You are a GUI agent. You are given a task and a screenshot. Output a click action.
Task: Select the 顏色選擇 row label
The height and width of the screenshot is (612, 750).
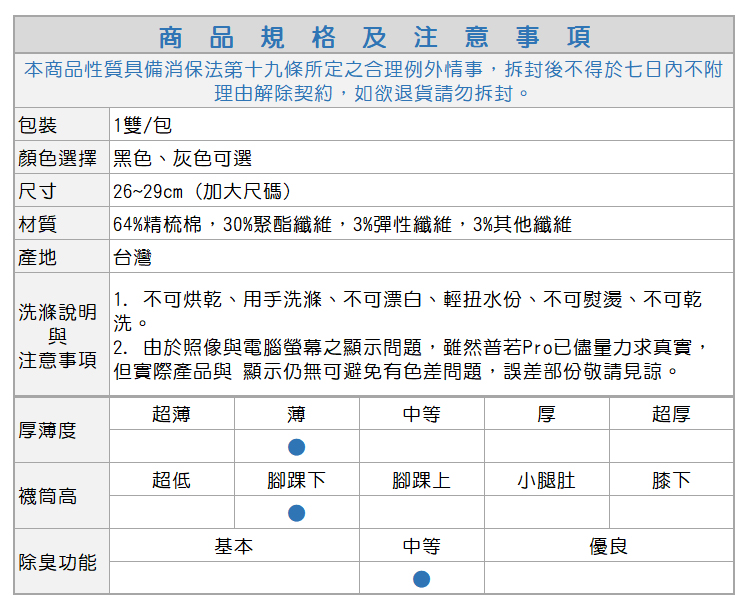[x=57, y=158]
